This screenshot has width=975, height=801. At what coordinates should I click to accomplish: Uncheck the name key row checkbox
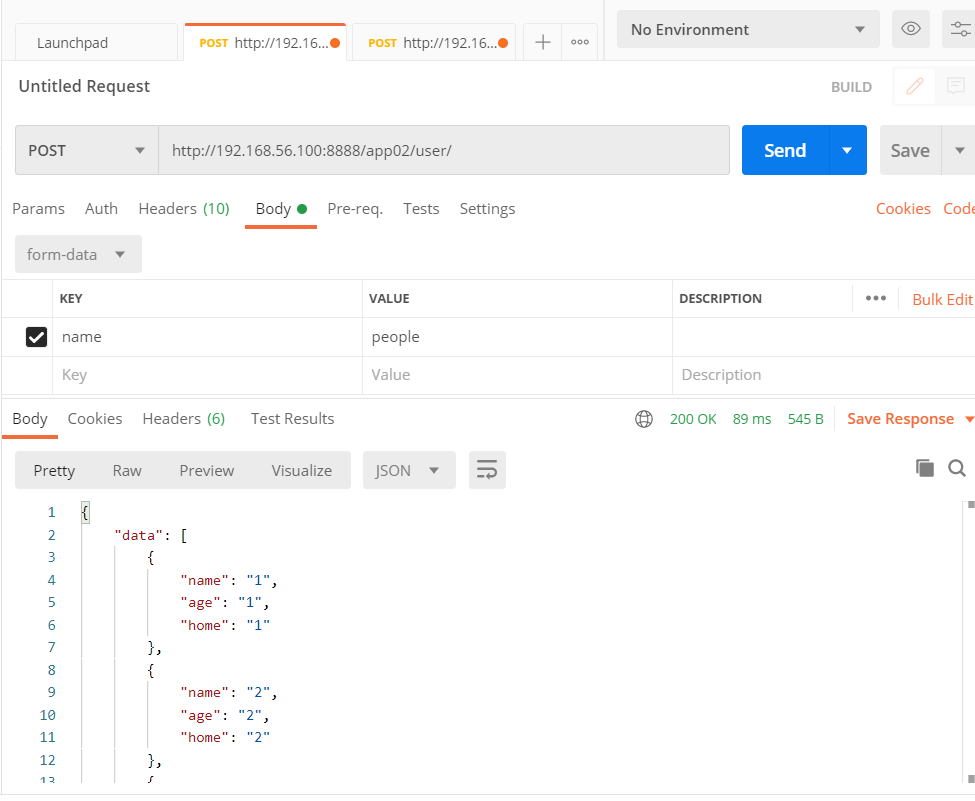tap(36, 337)
